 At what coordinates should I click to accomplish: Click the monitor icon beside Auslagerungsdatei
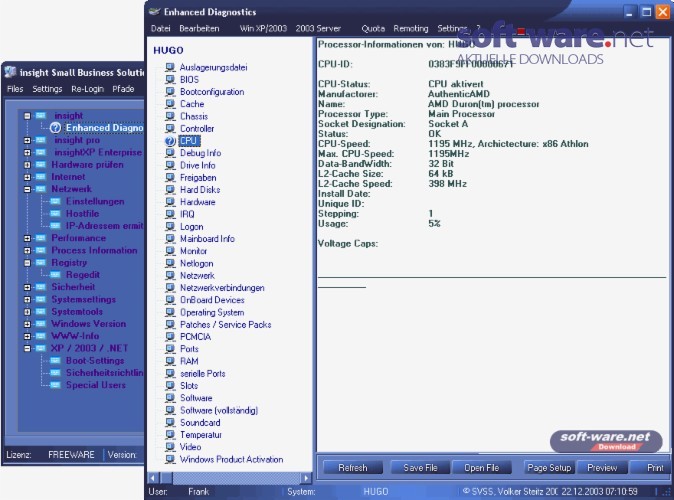tap(170, 67)
